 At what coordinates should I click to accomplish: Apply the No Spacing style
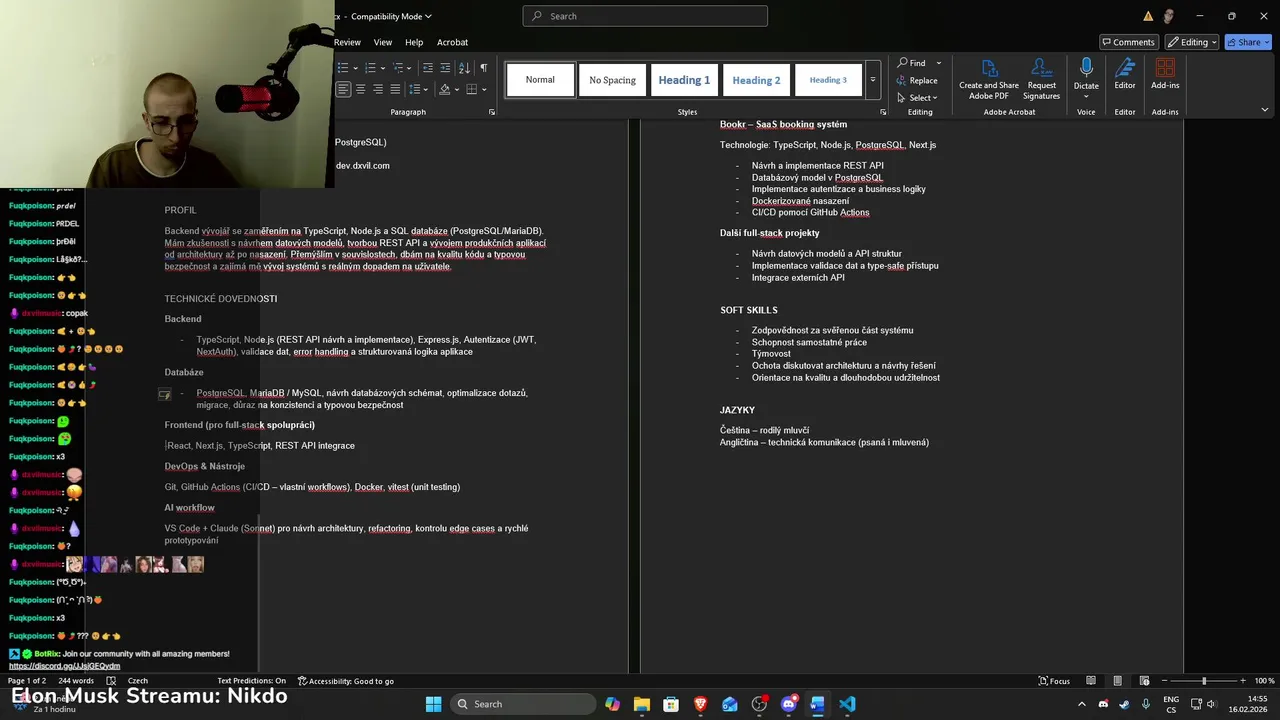612,80
